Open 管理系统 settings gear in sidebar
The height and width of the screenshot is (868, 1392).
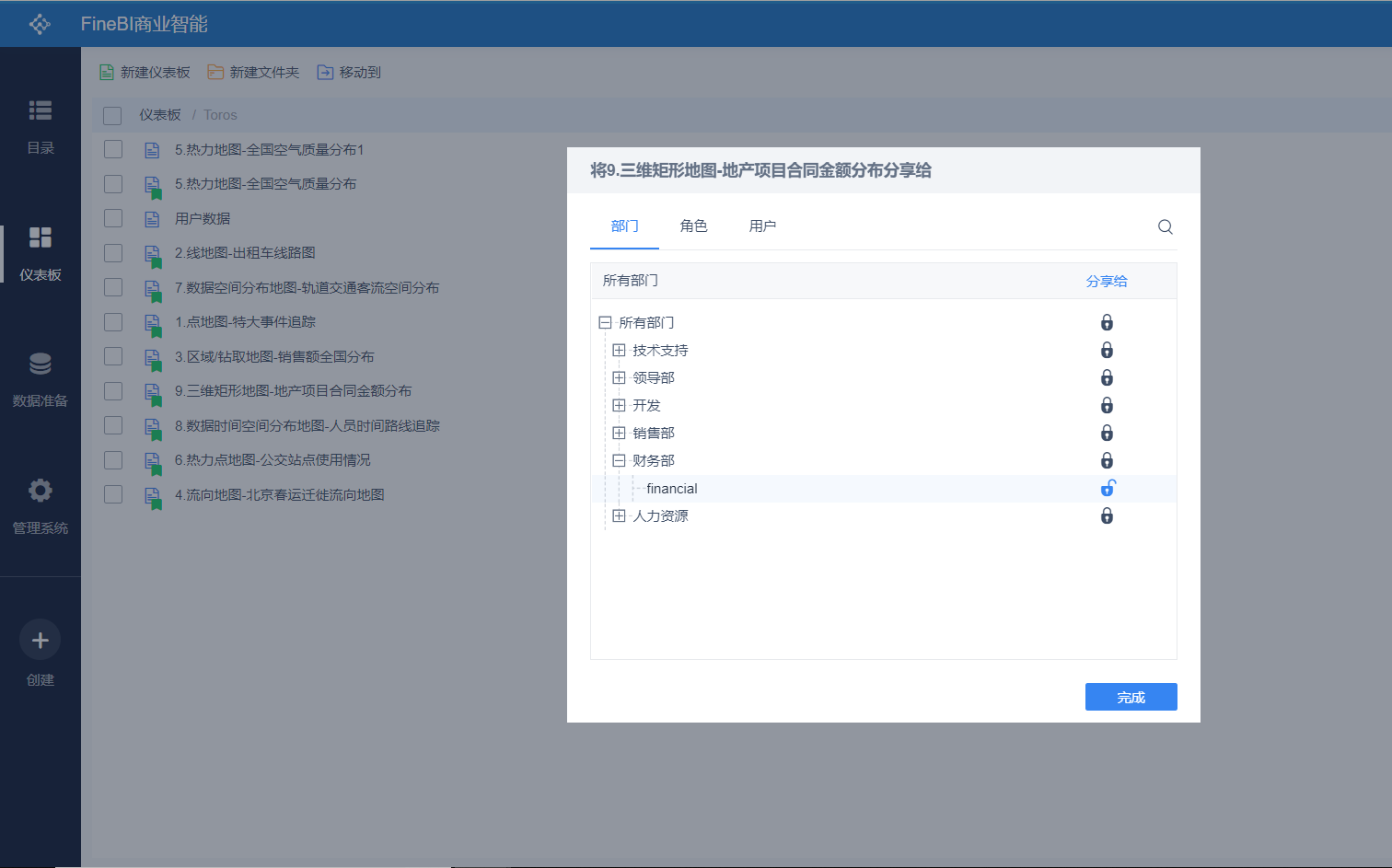pos(41,491)
